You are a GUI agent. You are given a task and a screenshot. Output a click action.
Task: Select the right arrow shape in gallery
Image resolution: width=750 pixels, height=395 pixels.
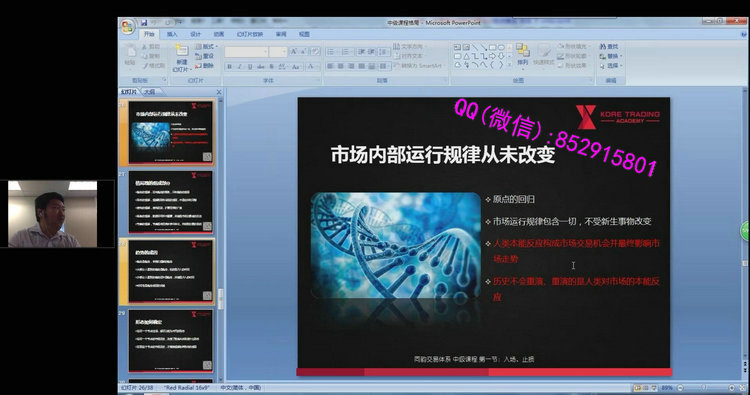pos(492,56)
